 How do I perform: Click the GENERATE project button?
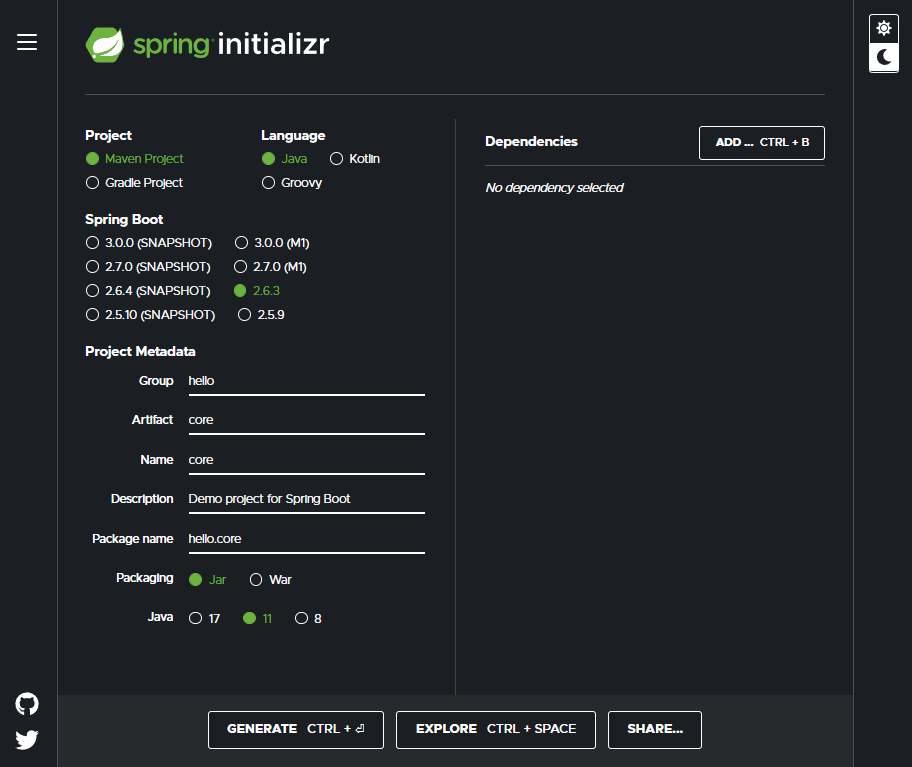pyautogui.click(x=295, y=729)
